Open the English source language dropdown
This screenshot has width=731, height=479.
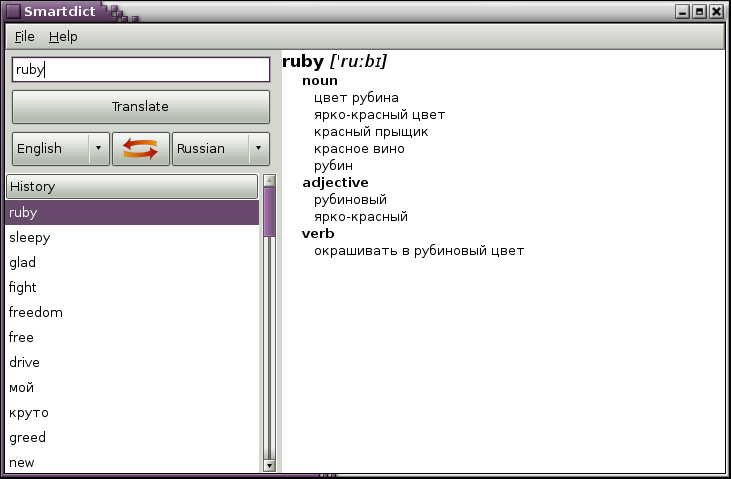click(x=61, y=149)
